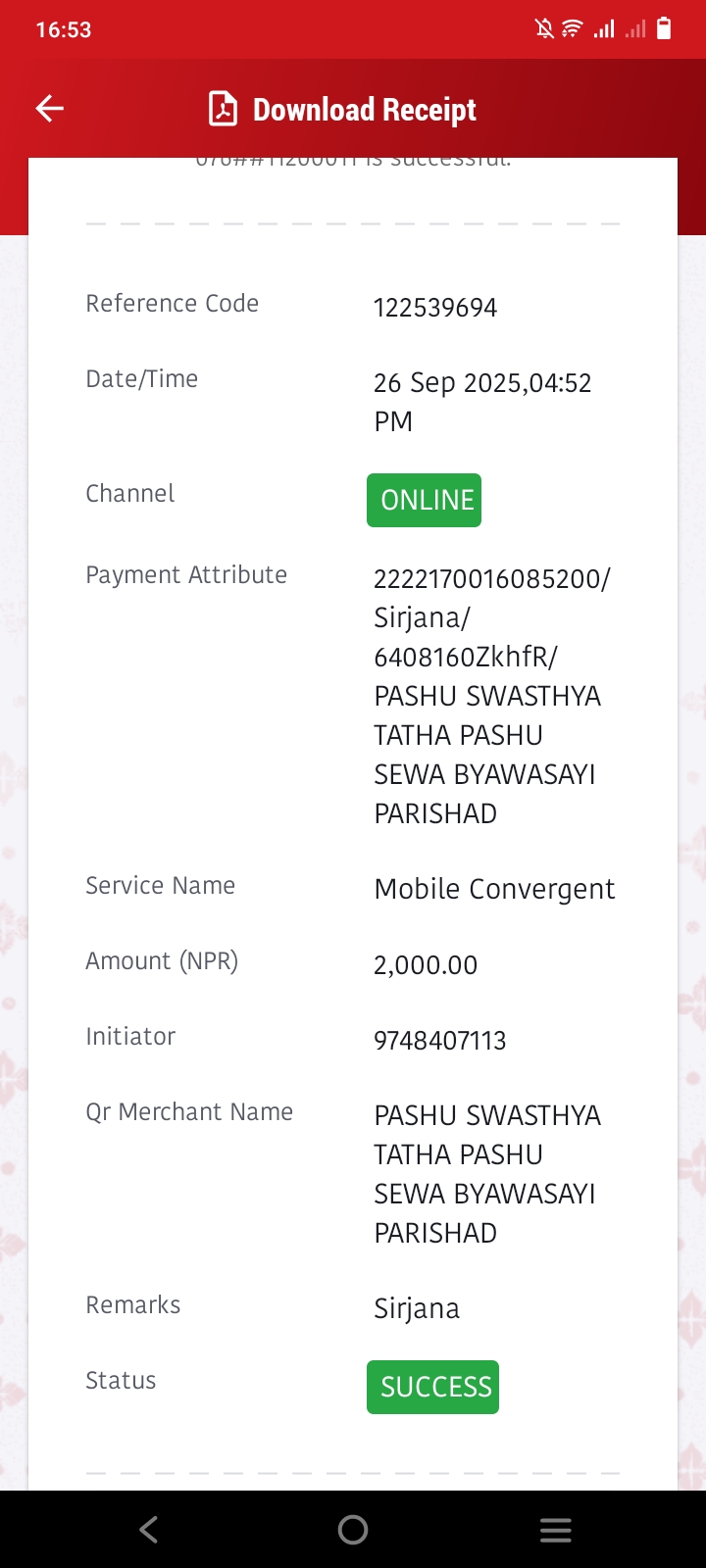Tap the Wi-Fi status icon
The height and width of the screenshot is (1568, 706).
(572, 28)
